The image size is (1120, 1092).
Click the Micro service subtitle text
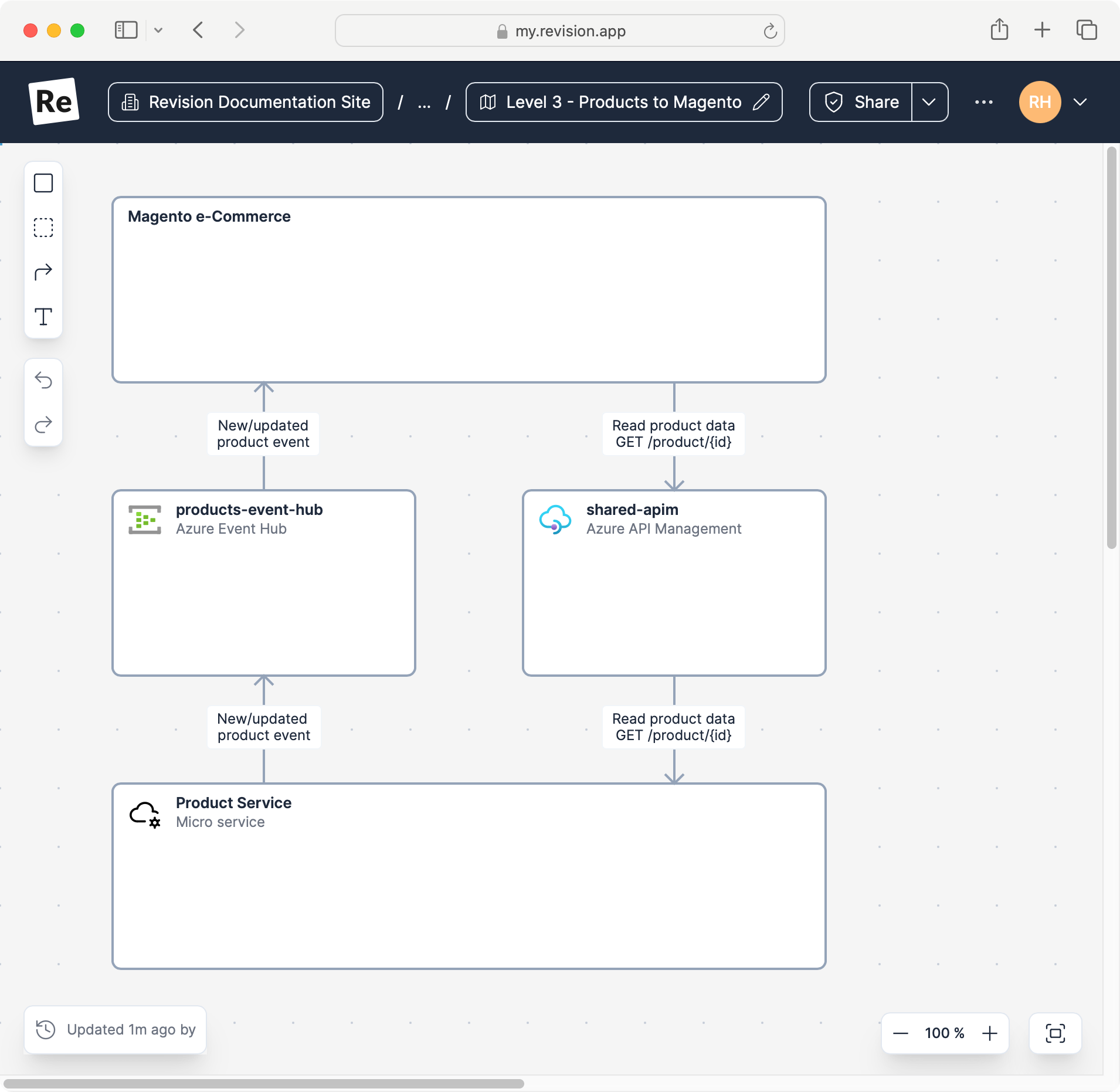tap(220, 822)
